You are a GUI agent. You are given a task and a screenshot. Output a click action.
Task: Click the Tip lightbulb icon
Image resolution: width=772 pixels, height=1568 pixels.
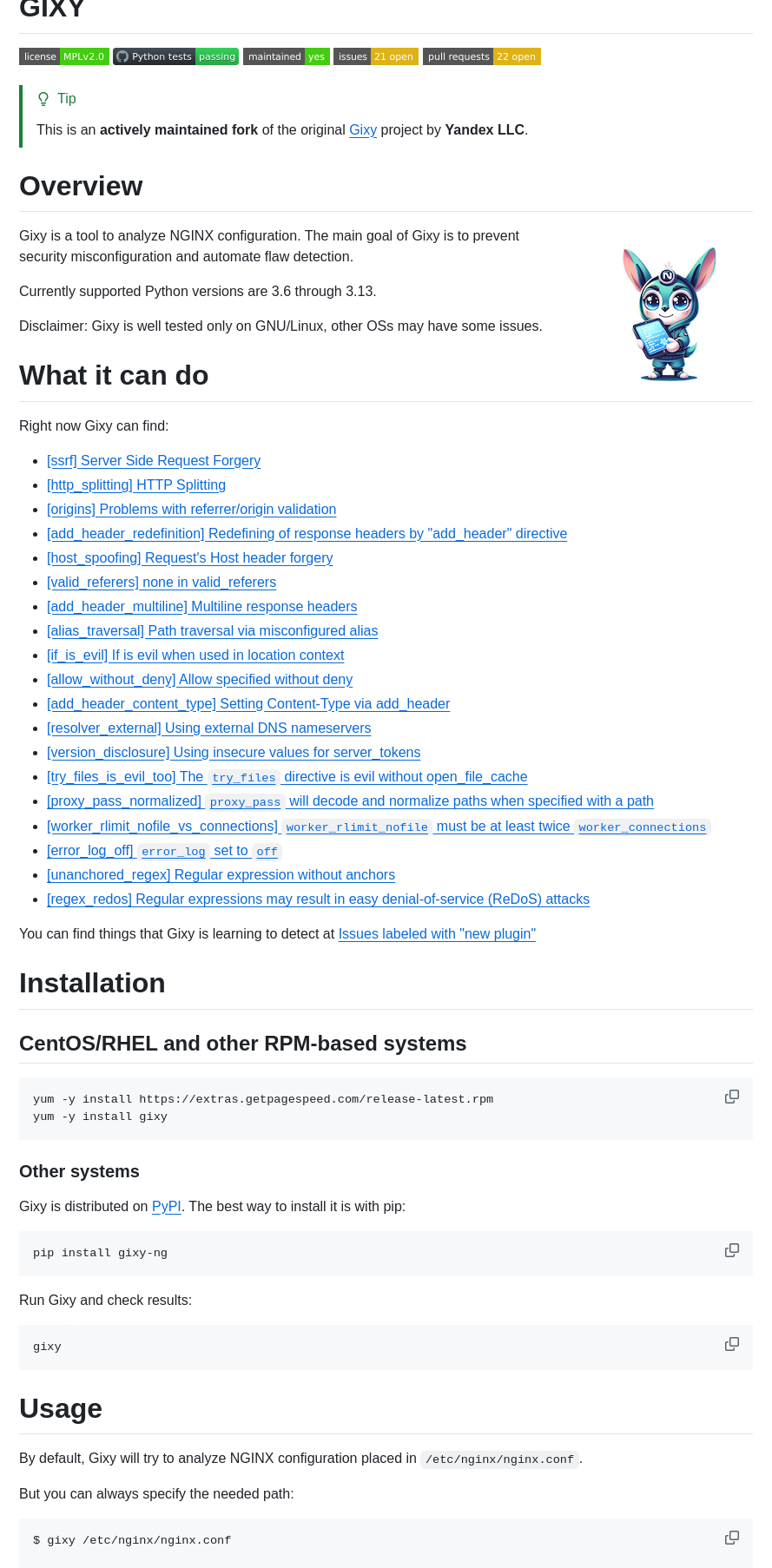coord(43,99)
